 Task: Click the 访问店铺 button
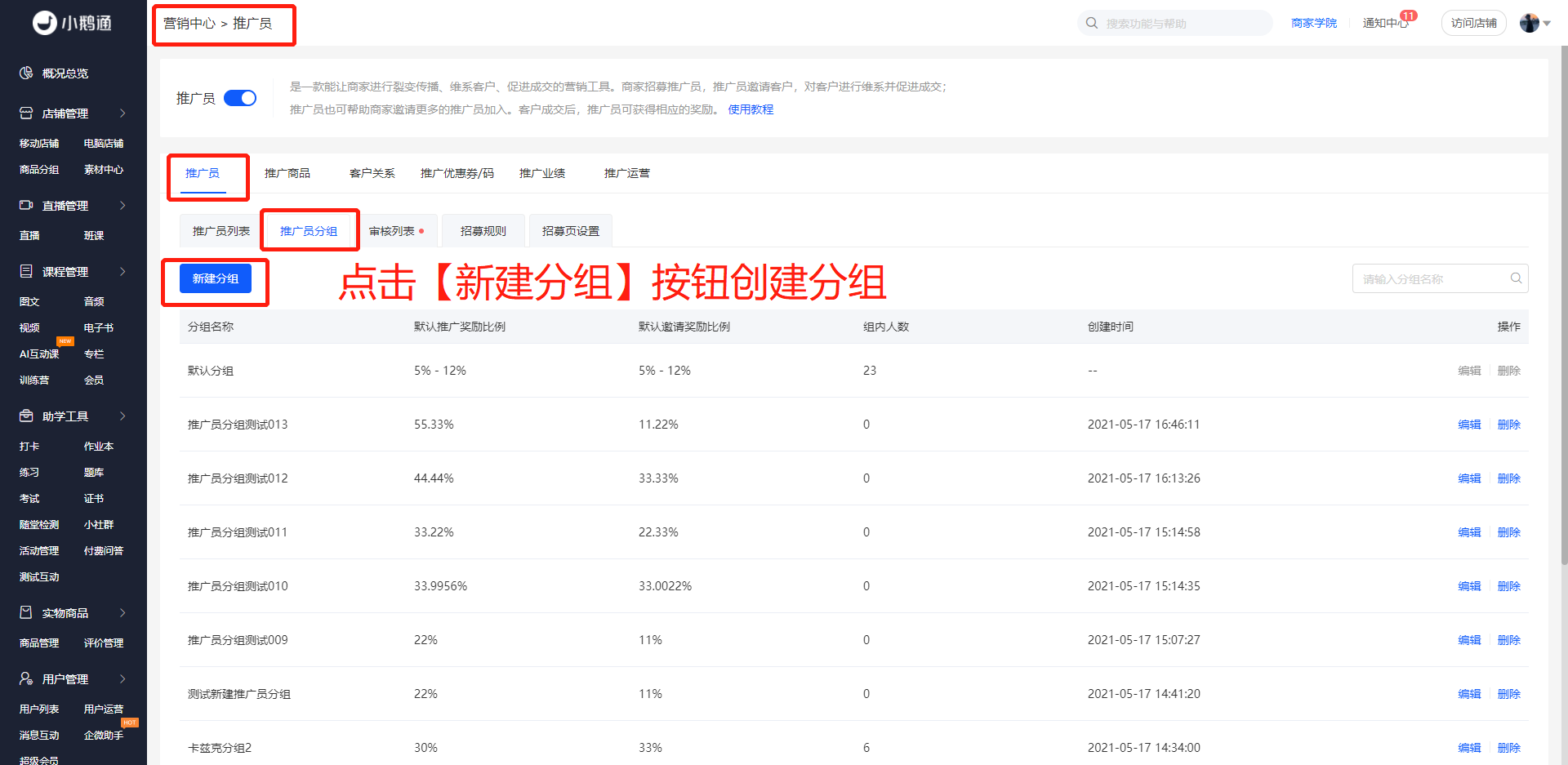[1474, 23]
